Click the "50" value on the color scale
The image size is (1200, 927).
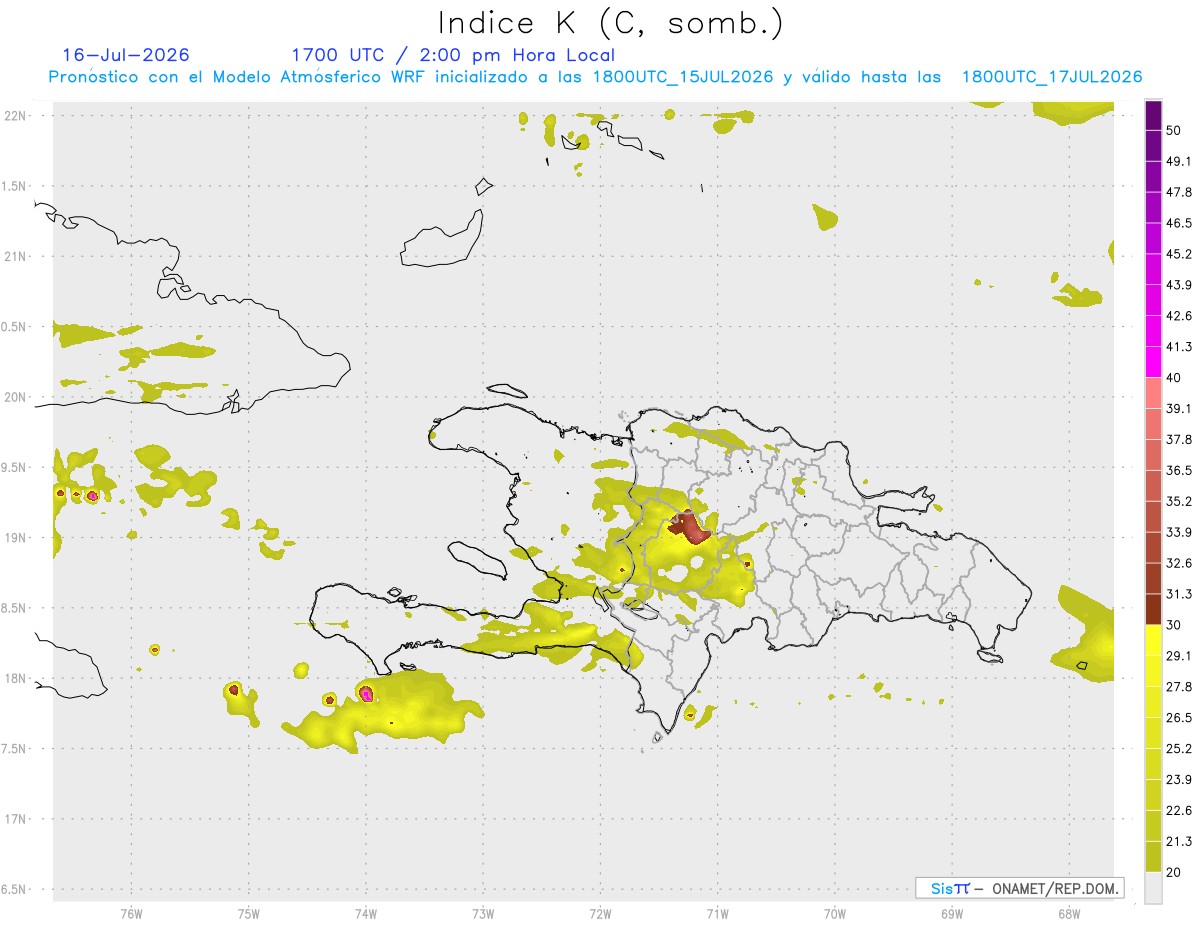1175,130
